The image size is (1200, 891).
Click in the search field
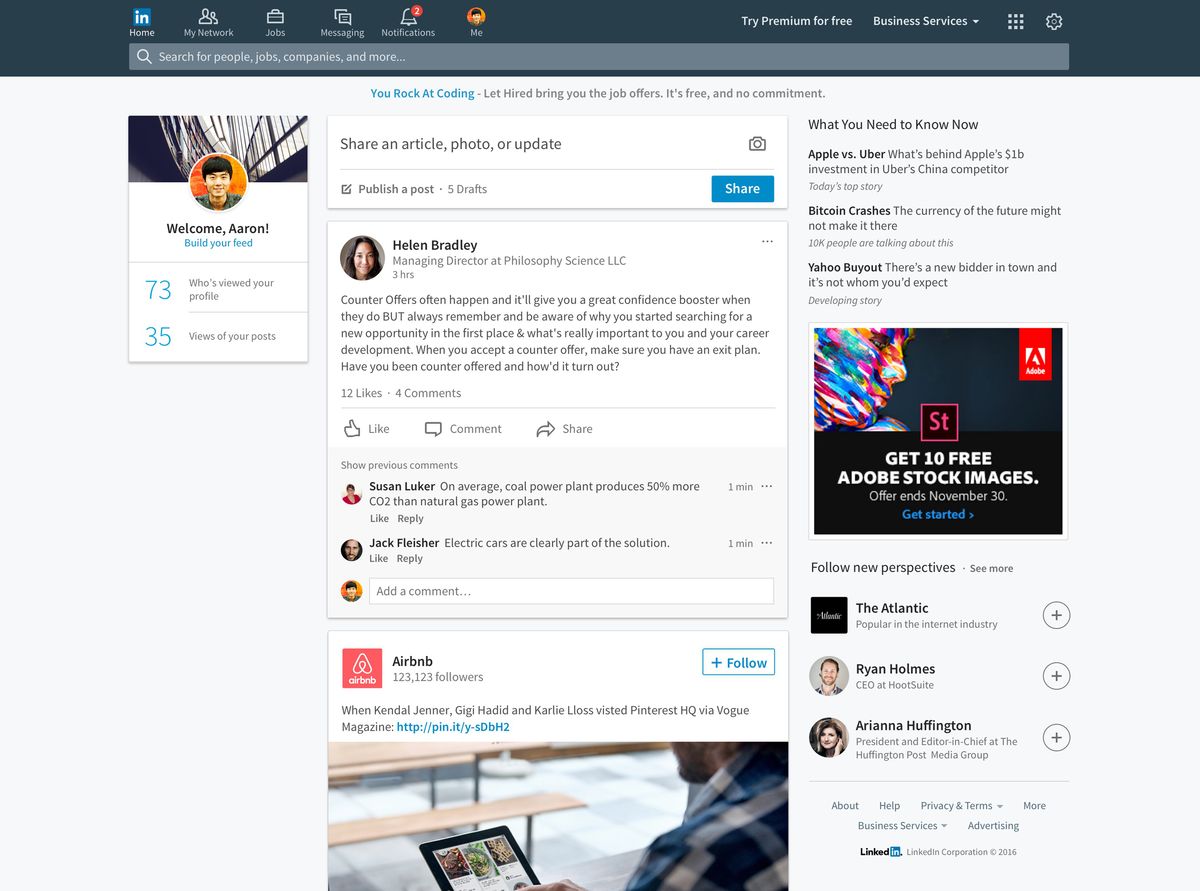[599, 57]
